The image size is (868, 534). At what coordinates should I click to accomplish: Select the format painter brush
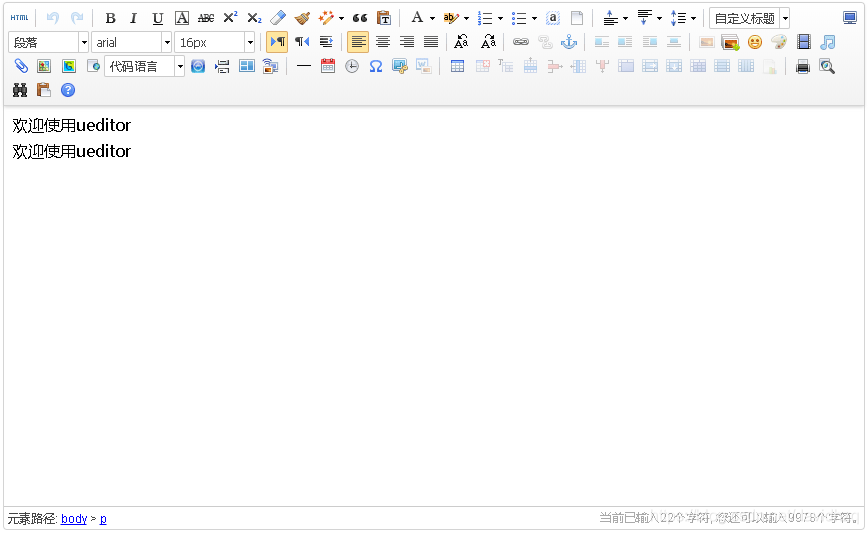tap(302, 18)
